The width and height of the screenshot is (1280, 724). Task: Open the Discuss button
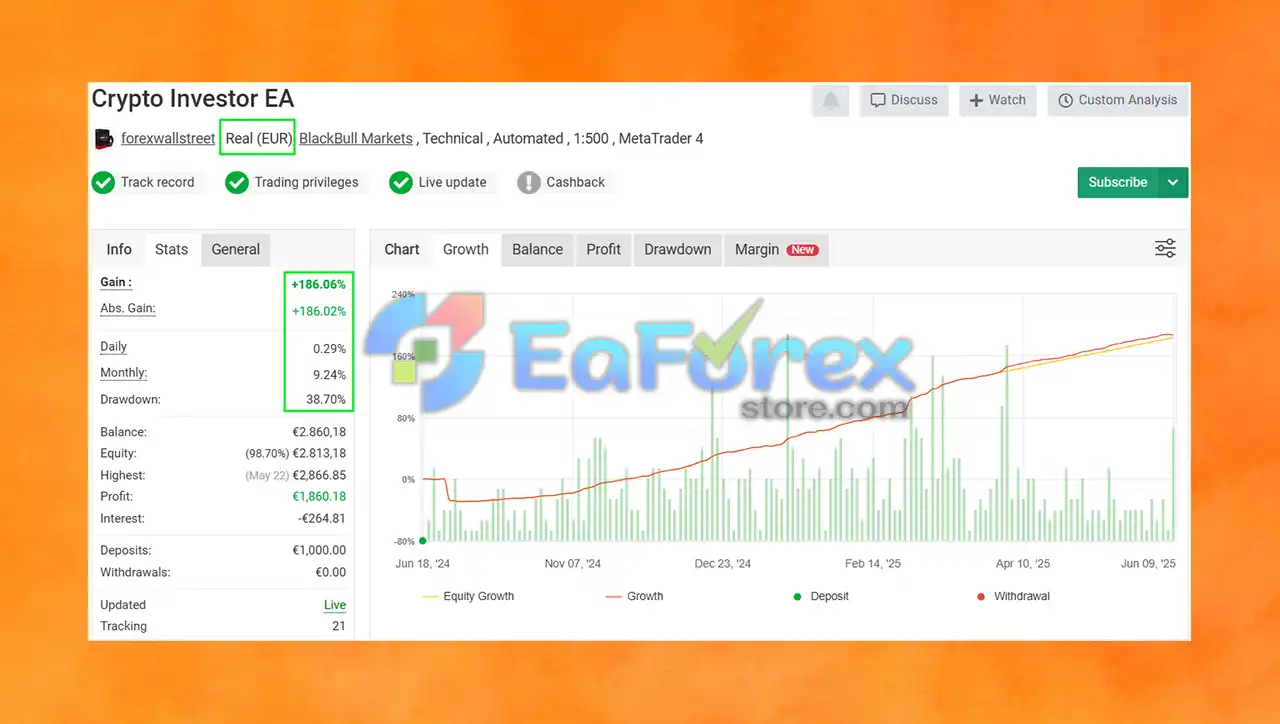click(904, 100)
